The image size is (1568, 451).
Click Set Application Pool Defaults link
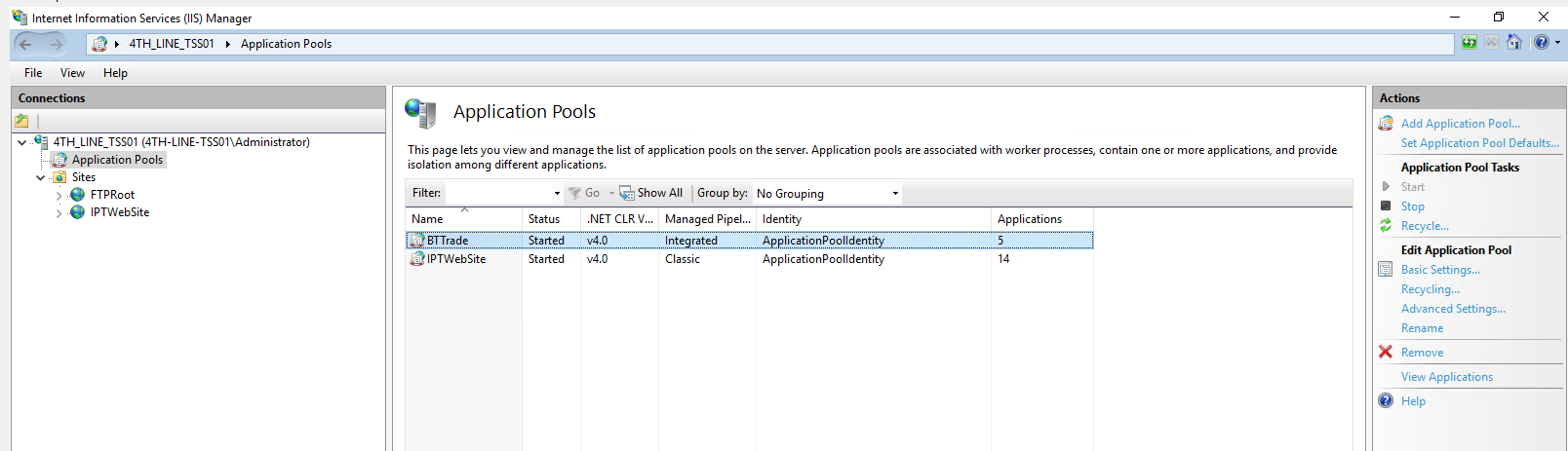1479,143
